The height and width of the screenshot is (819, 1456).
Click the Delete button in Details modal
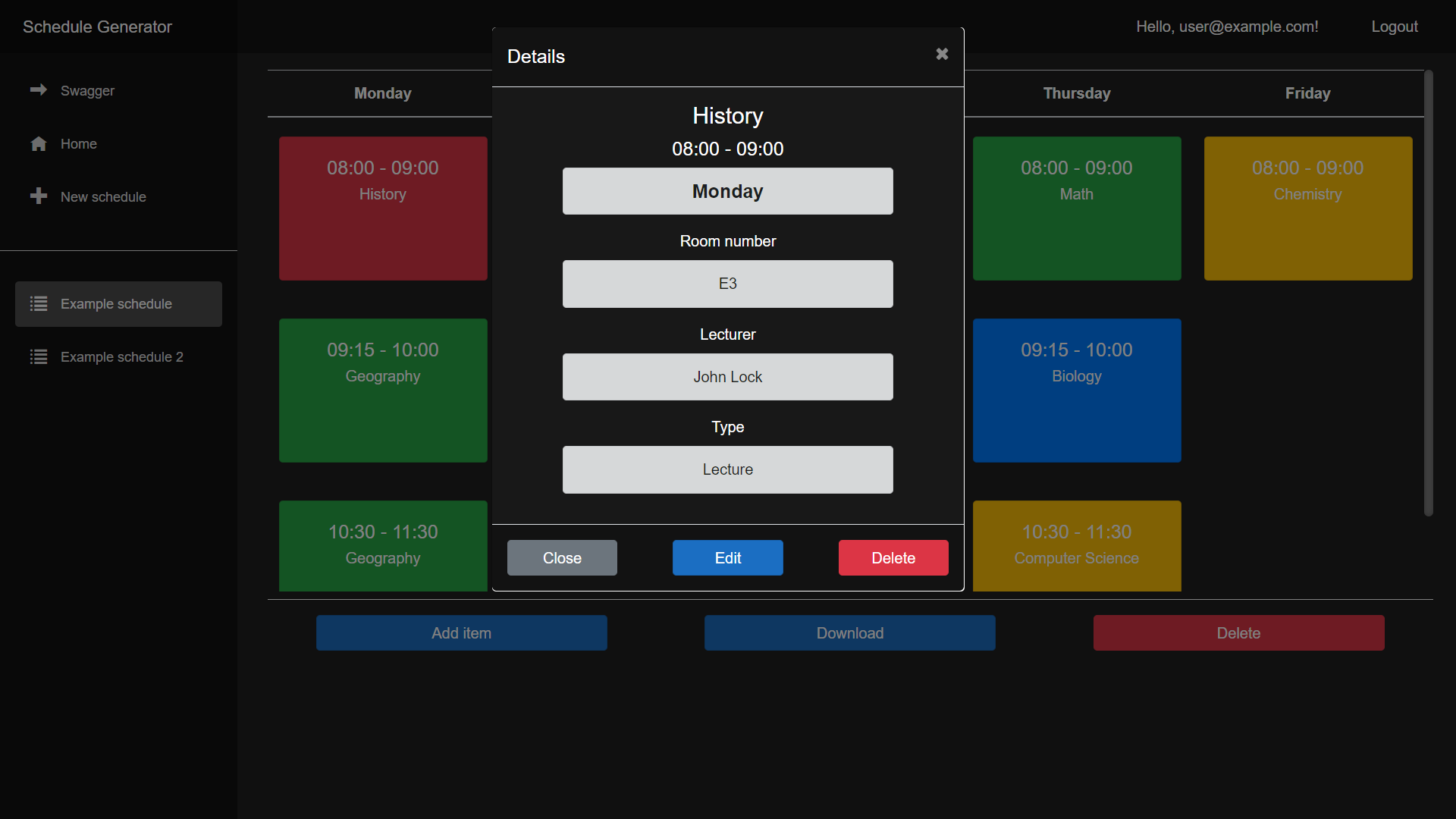click(x=893, y=558)
